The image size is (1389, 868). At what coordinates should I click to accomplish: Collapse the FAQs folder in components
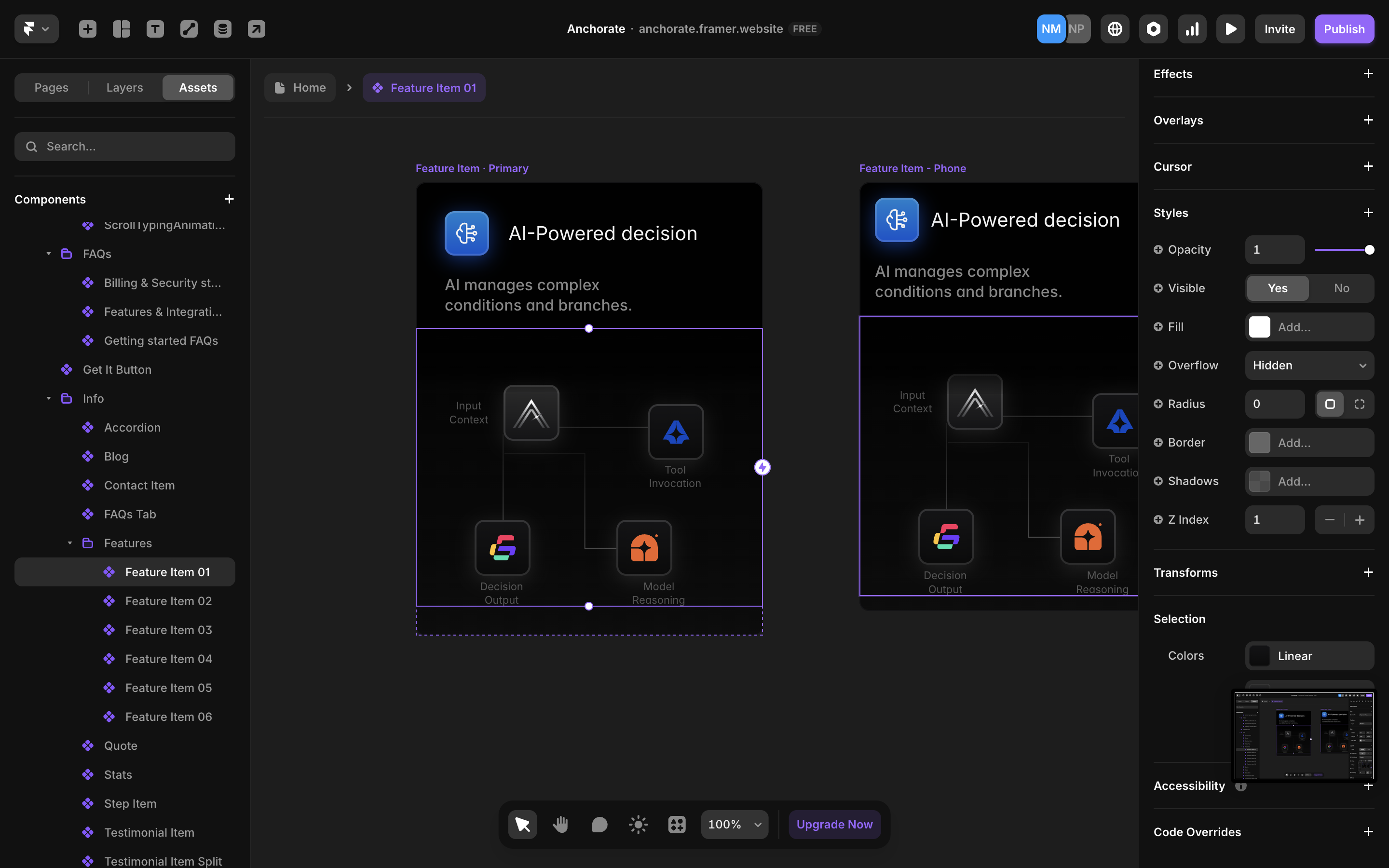click(49, 254)
